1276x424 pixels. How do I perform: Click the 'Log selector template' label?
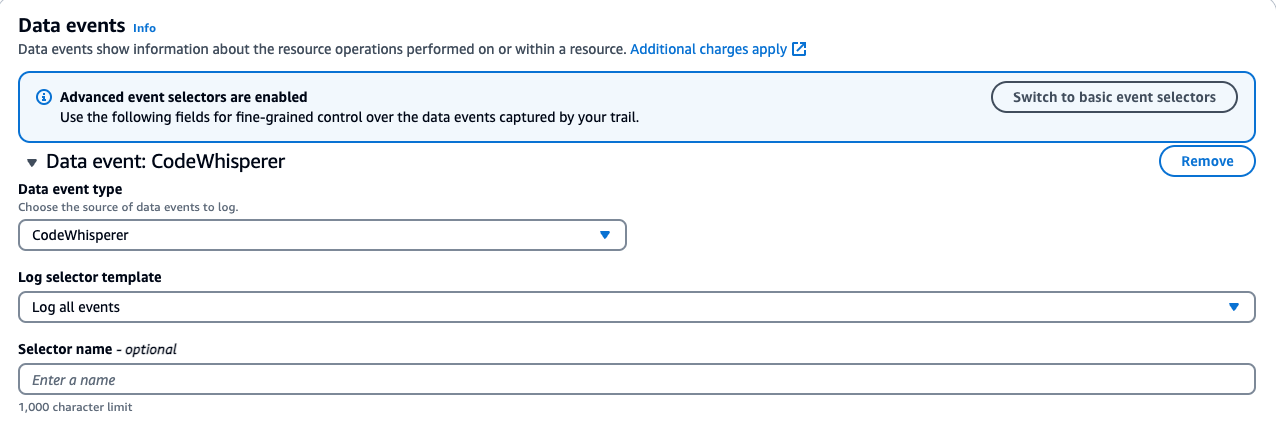[90, 277]
